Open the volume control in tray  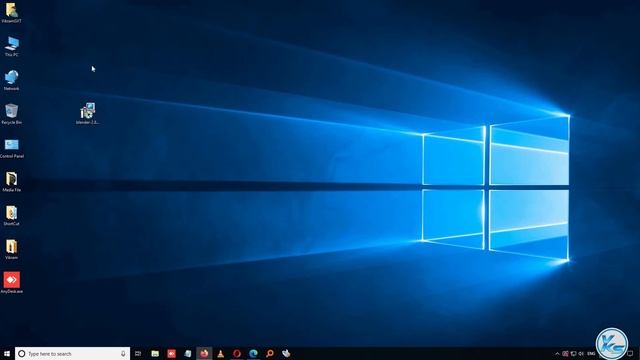point(581,354)
